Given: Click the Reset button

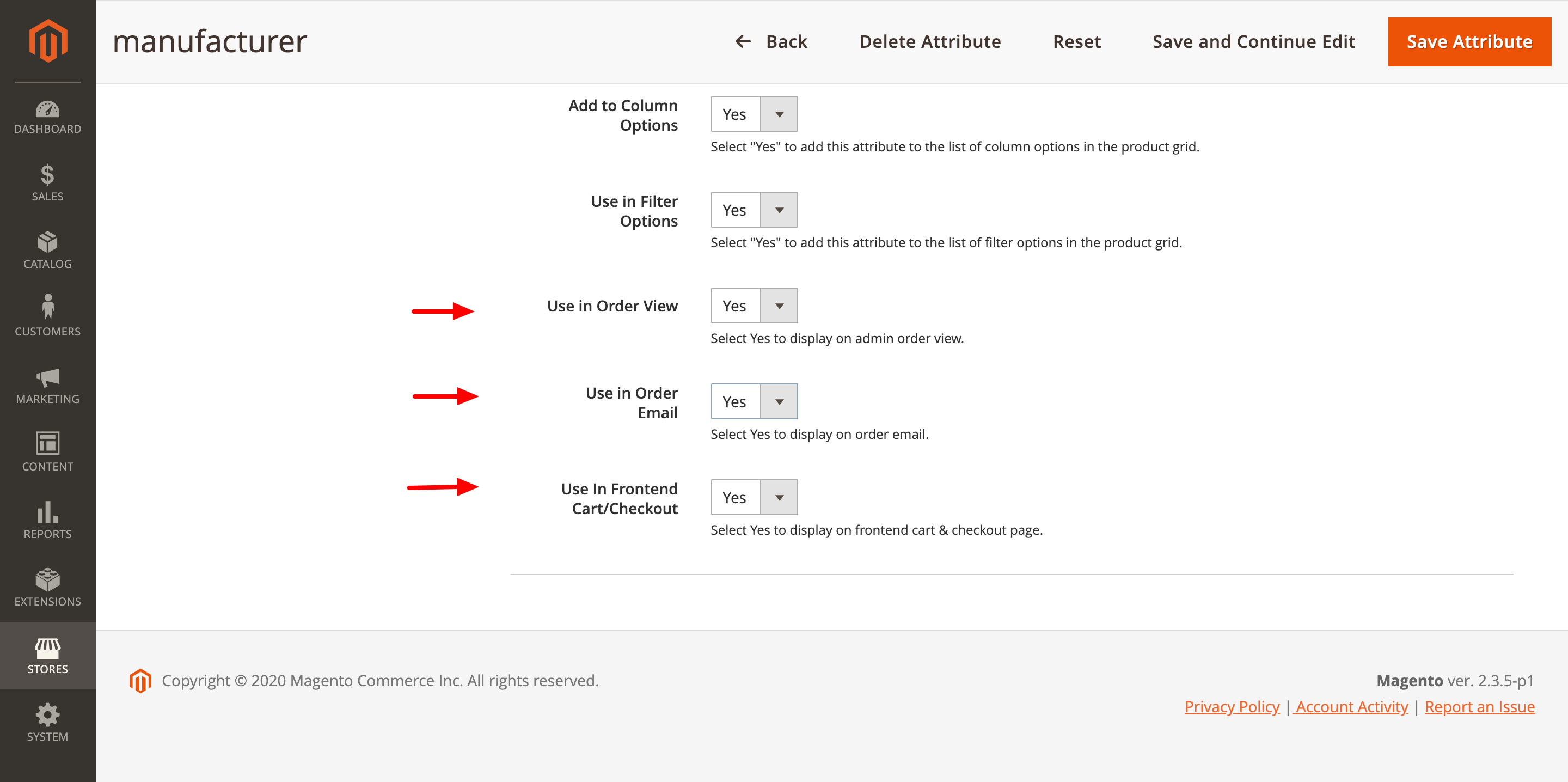Looking at the screenshot, I should (1077, 41).
